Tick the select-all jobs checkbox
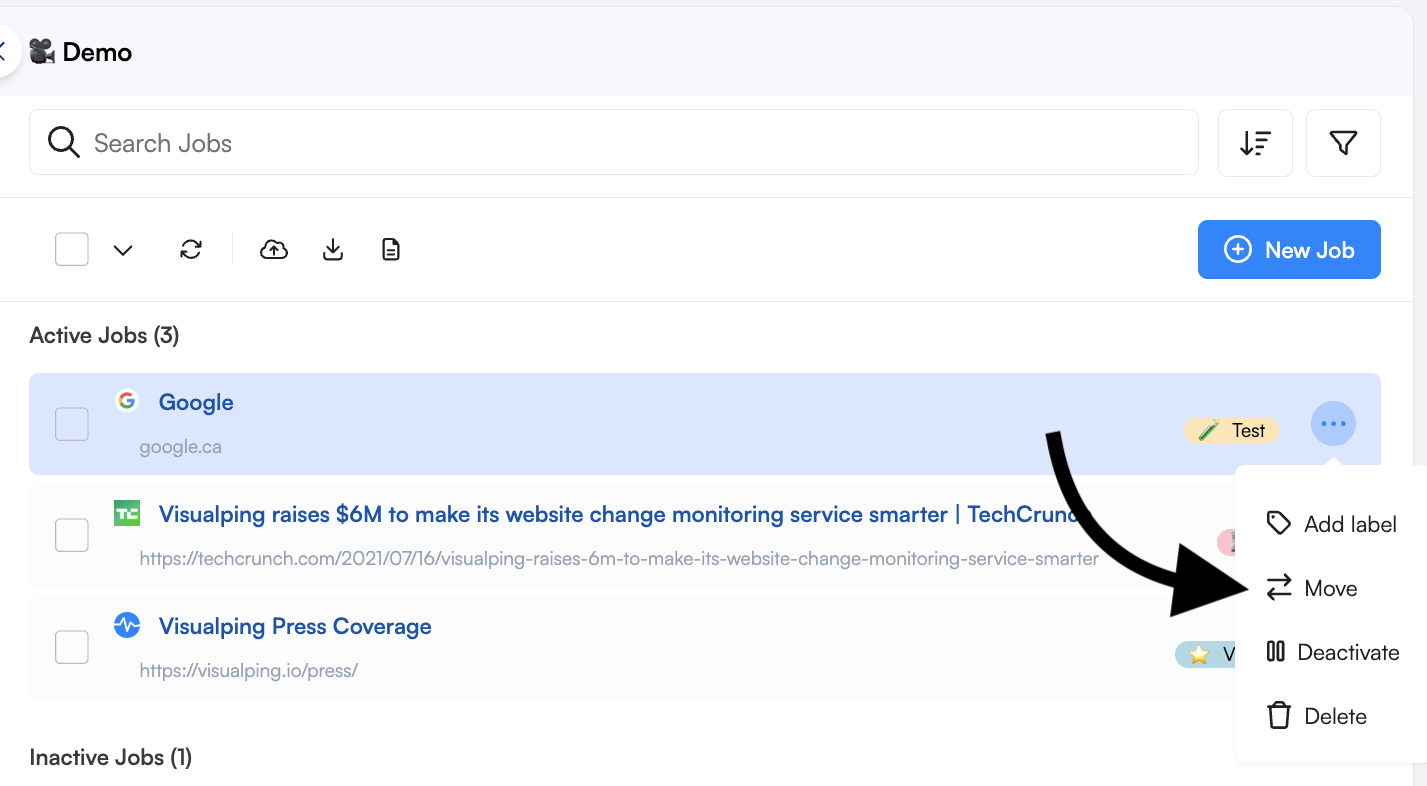 [x=72, y=249]
